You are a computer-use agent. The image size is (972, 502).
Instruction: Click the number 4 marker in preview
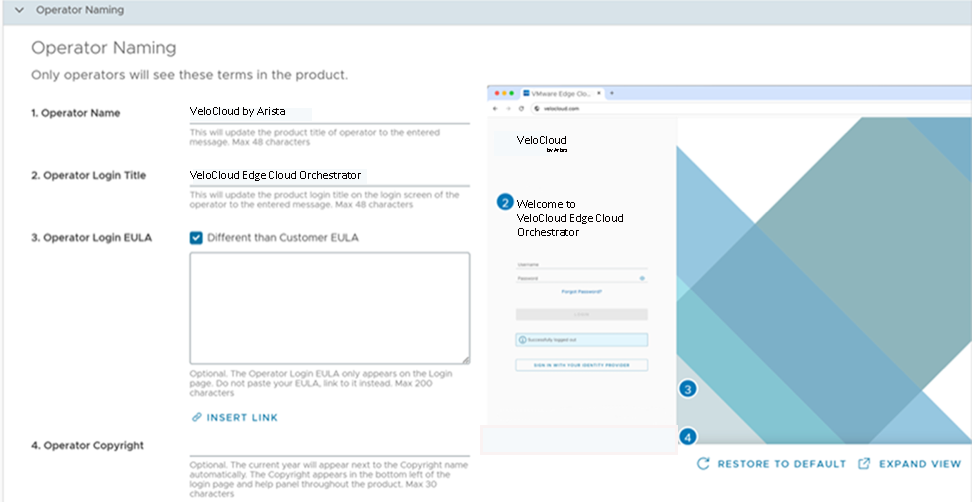pos(687,436)
